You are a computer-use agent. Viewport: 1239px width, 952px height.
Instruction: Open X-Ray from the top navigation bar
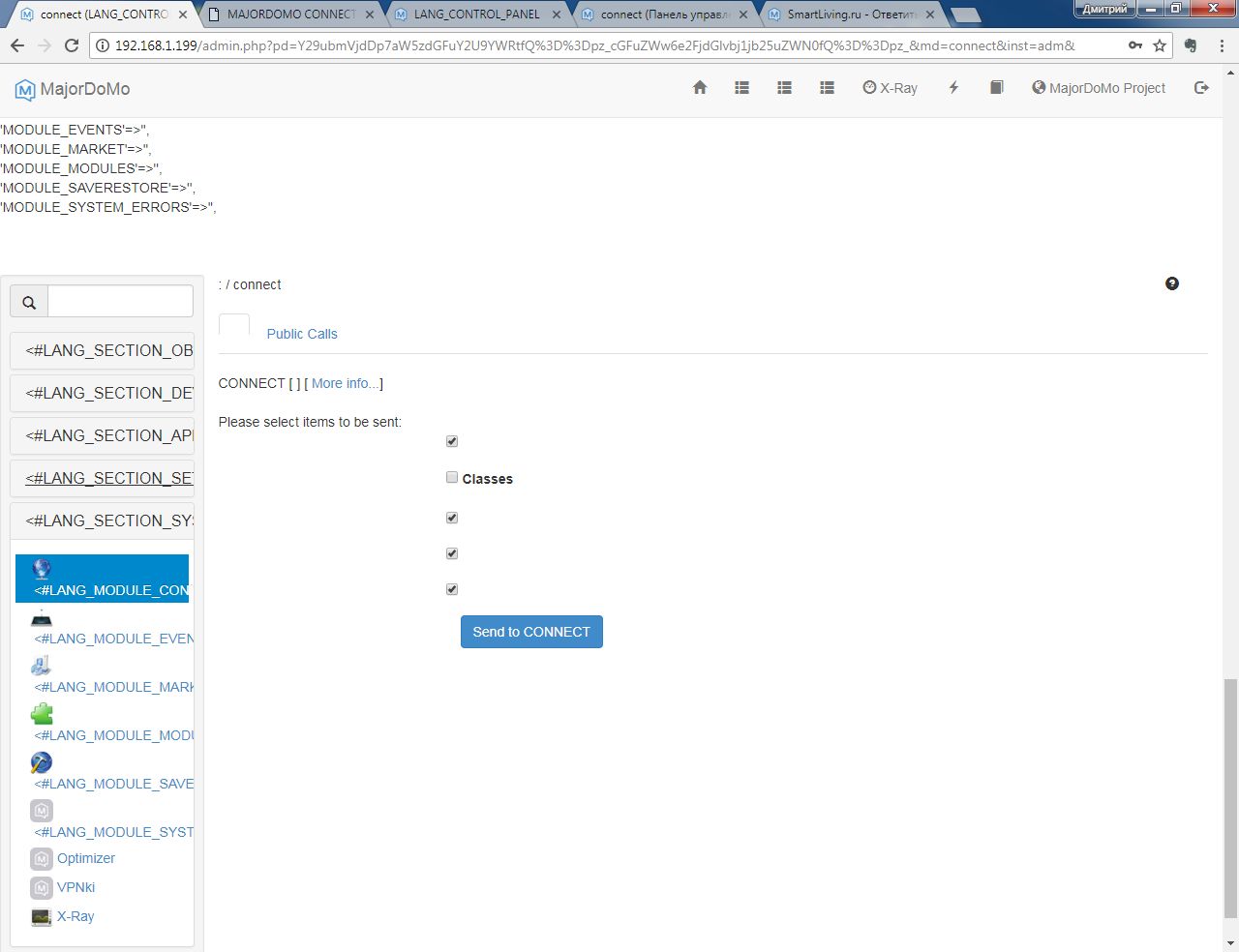890,88
